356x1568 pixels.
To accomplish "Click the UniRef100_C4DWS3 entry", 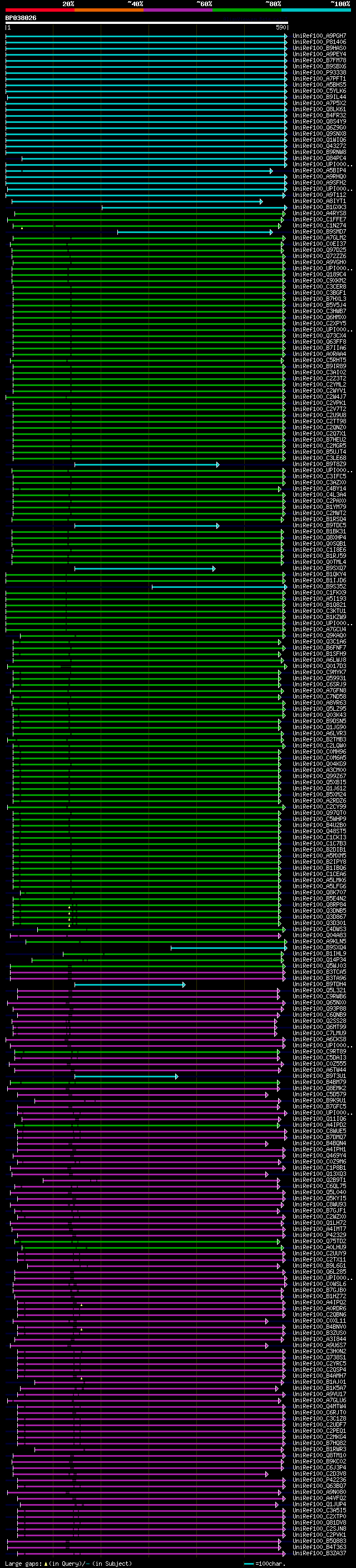I will [x=319, y=929].
